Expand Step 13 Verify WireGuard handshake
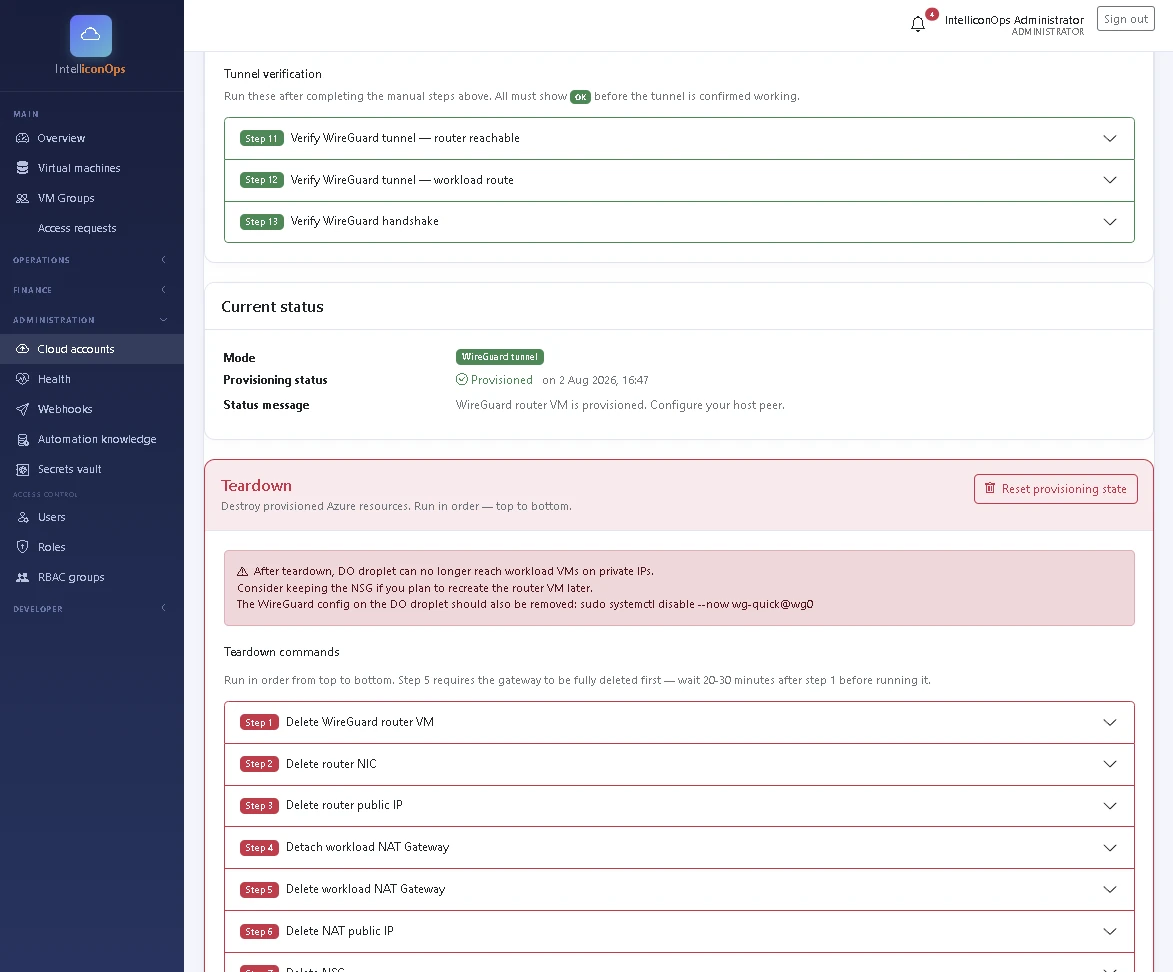 pyautogui.click(x=679, y=221)
